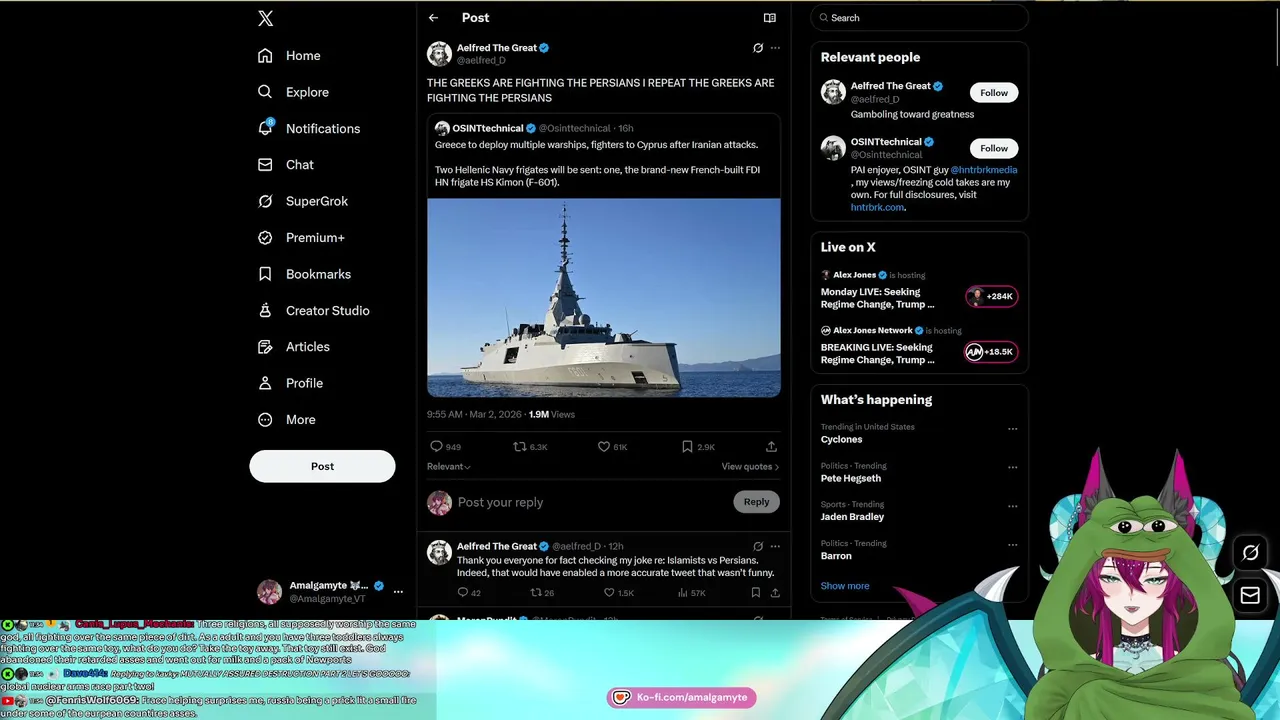Screen dimensions: 1280x720
Task: Click the Cyclones trending topic
Action: click(x=841, y=439)
